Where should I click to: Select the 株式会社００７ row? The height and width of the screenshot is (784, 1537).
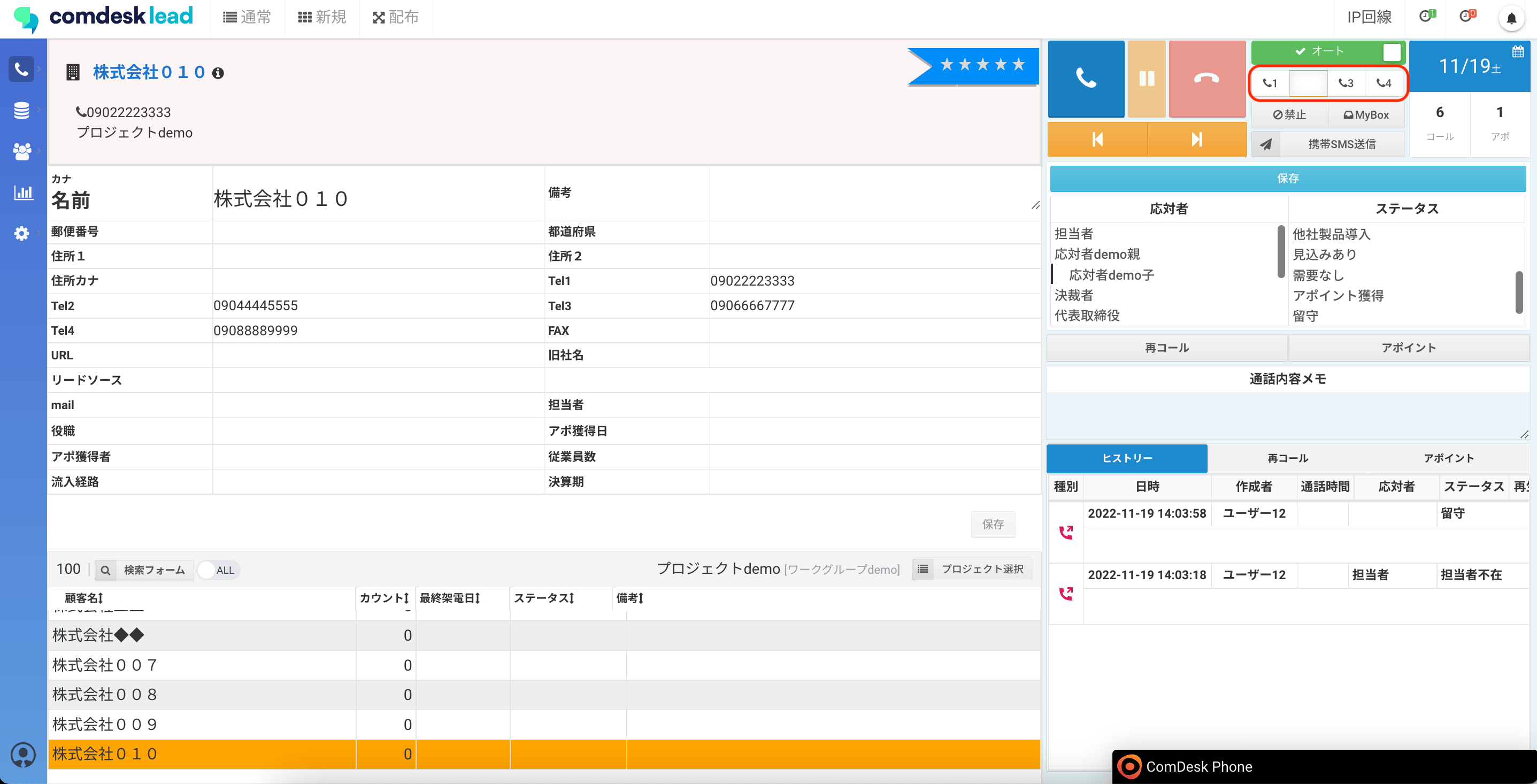click(543, 665)
